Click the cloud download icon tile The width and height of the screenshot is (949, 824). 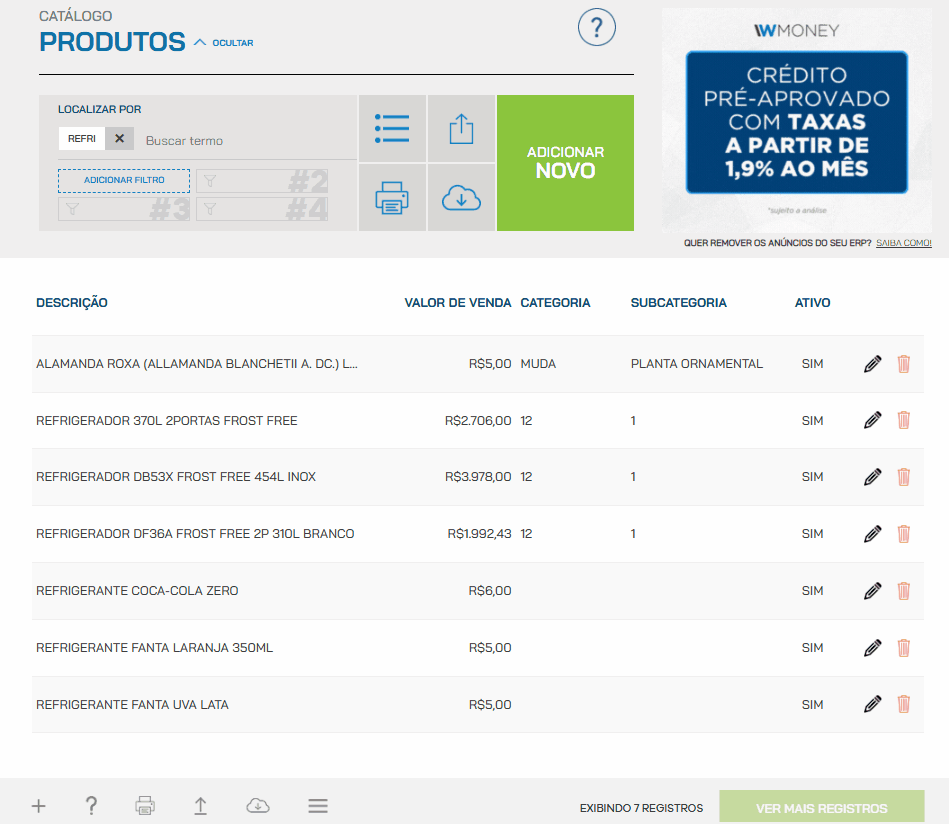[461, 198]
